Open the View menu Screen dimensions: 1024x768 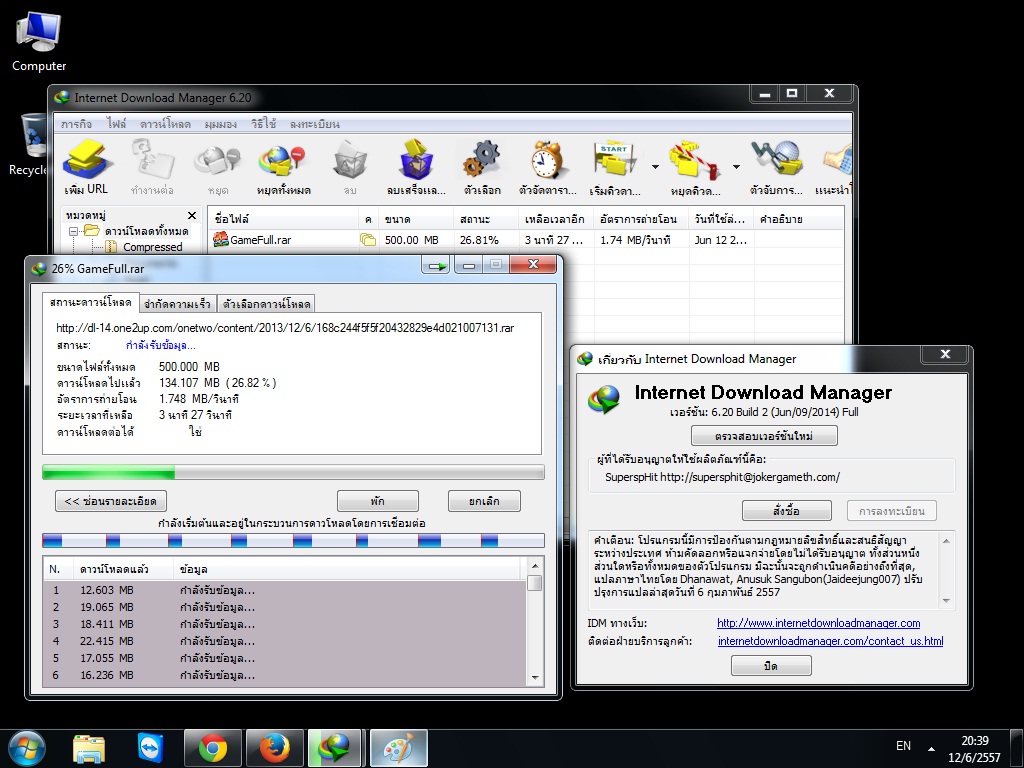221,124
